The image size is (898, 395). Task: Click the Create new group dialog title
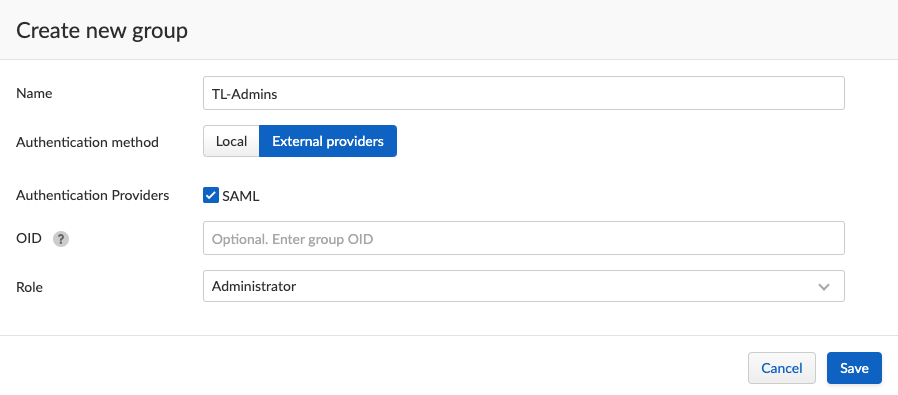pos(102,30)
